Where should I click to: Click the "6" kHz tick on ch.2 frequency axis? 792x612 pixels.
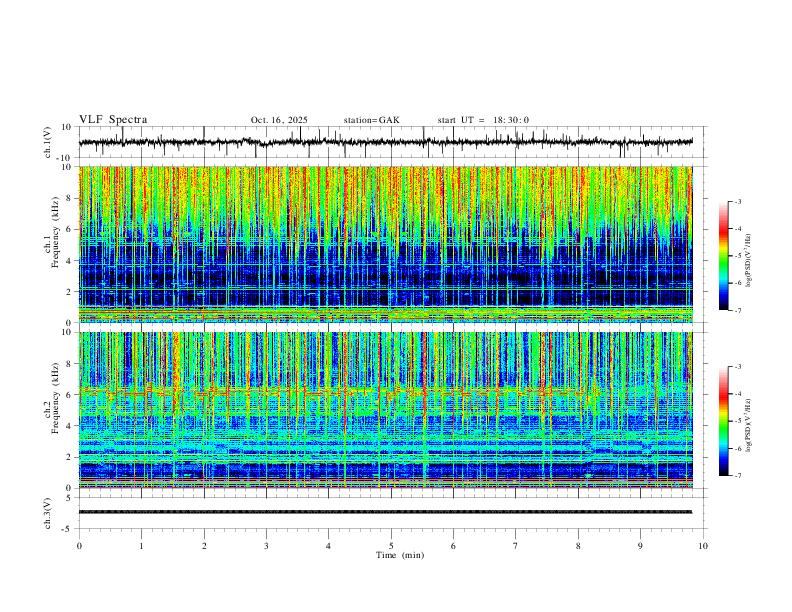pyautogui.click(x=69, y=394)
